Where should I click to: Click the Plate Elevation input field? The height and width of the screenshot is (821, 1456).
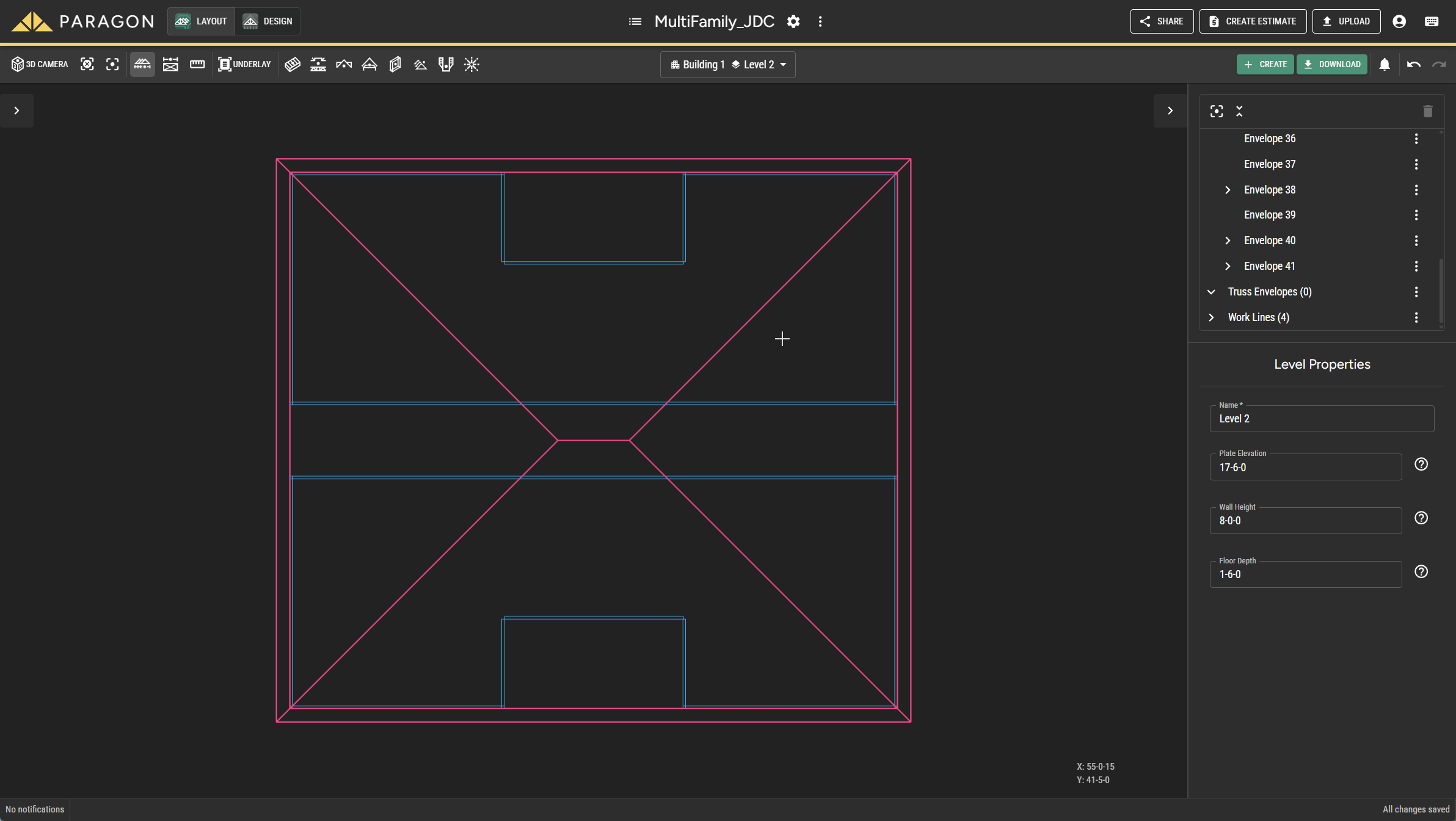[1305, 468]
